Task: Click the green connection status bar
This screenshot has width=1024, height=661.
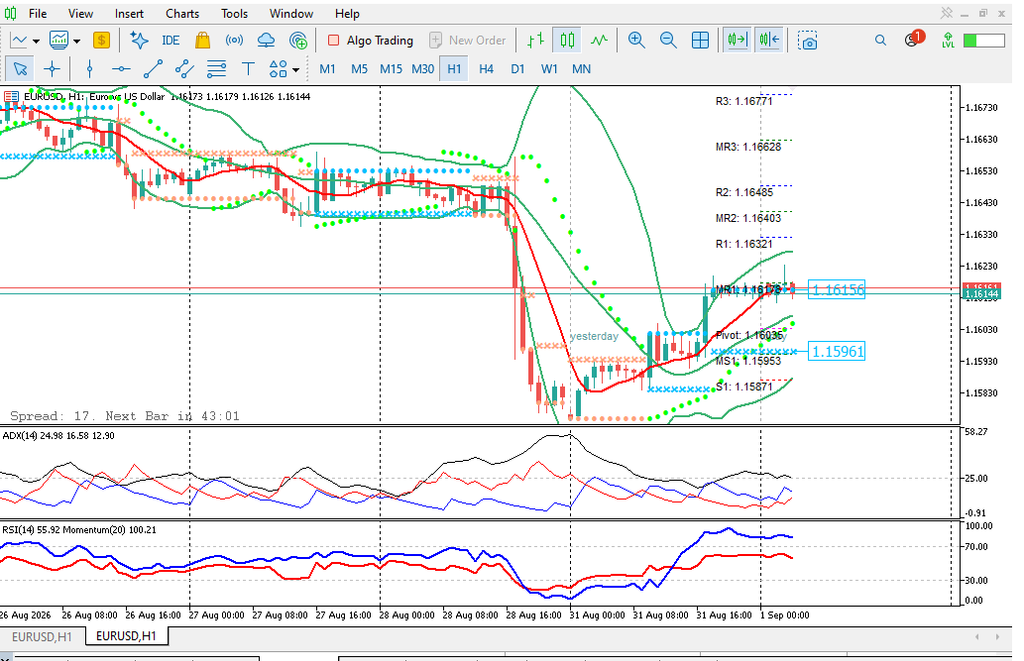Action: tap(984, 40)
